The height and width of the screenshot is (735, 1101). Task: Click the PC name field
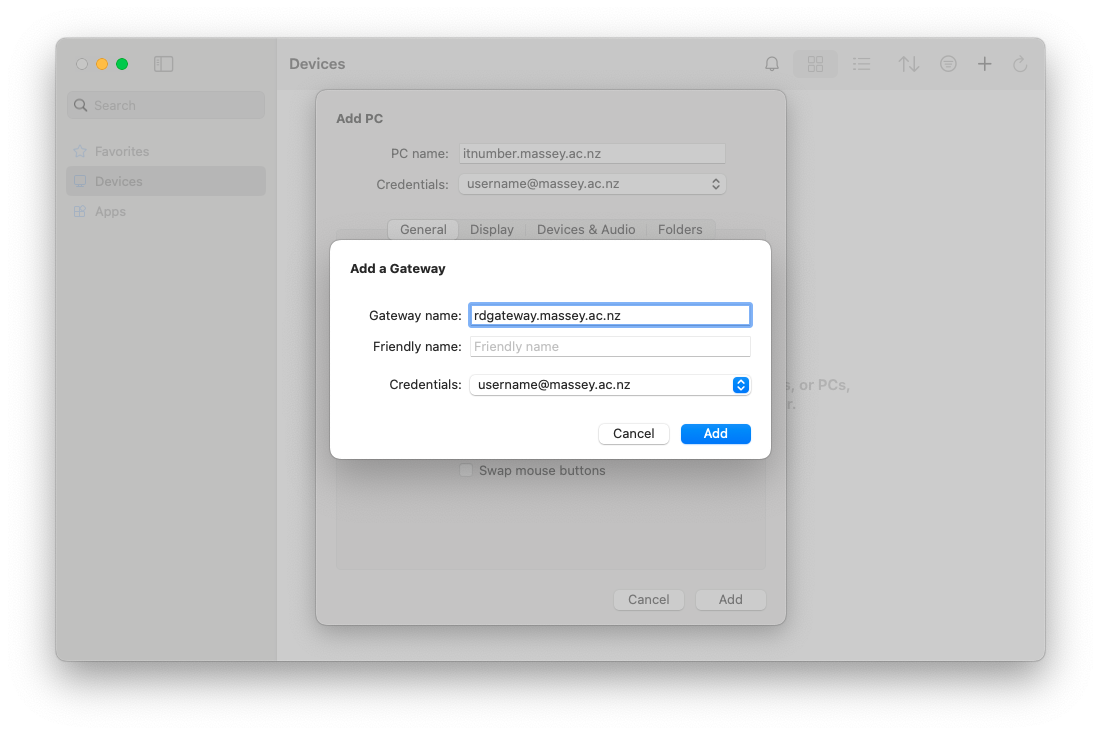(x=592, y=154)
